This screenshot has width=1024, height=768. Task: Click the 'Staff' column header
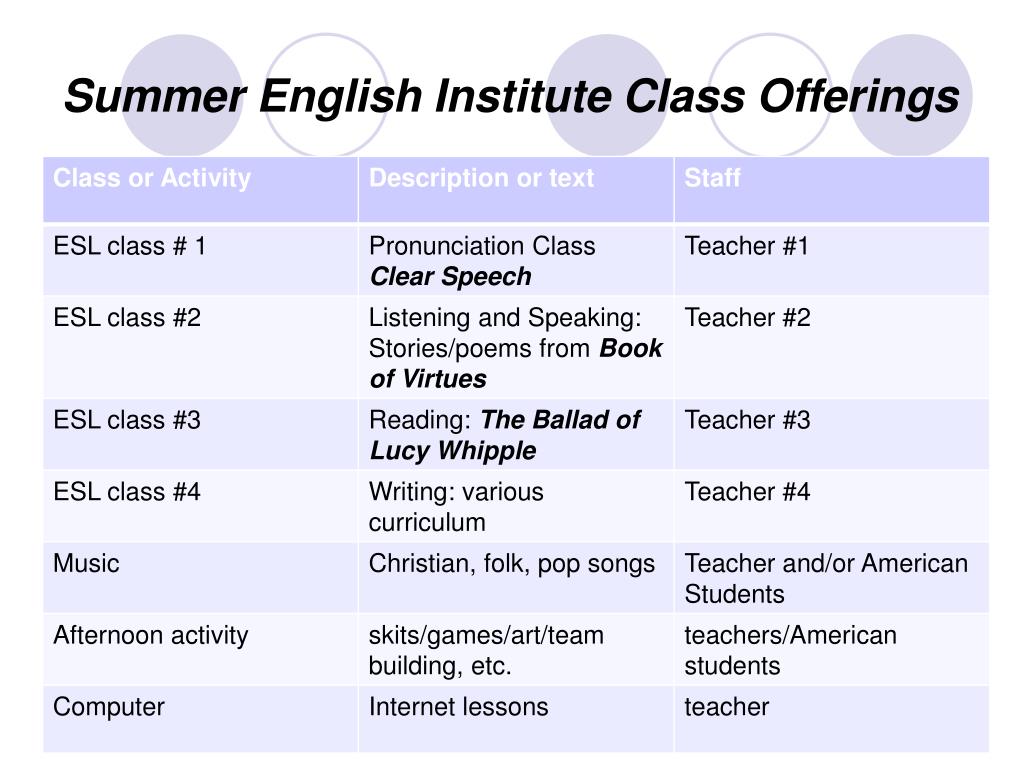(831, 189)
